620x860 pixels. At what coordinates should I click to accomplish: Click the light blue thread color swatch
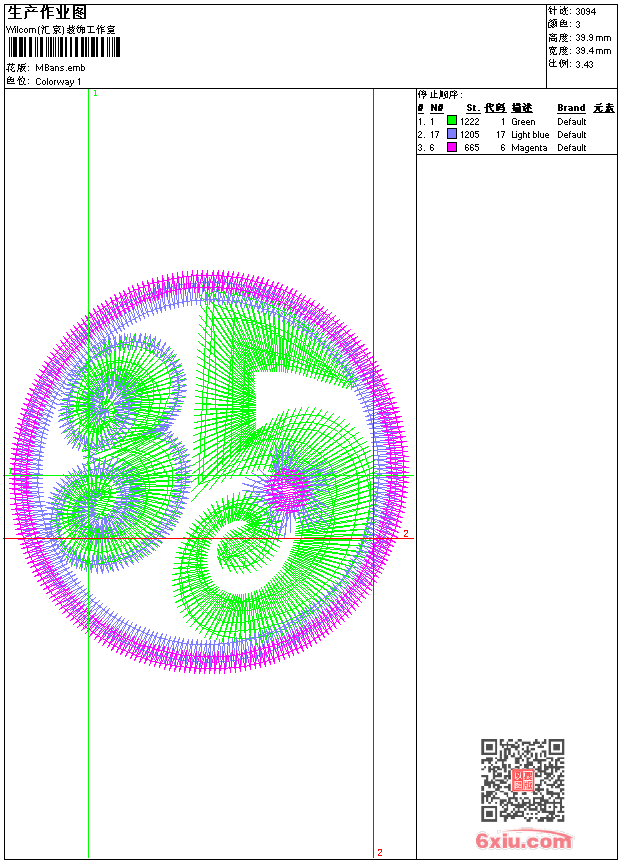coord(452,134)
